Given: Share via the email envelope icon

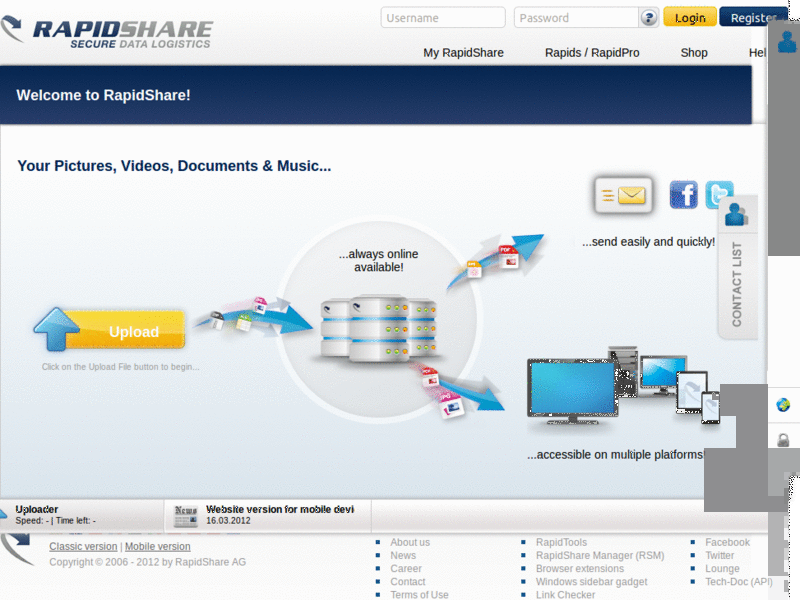Looking at the screenshot, I should [623, 195].
